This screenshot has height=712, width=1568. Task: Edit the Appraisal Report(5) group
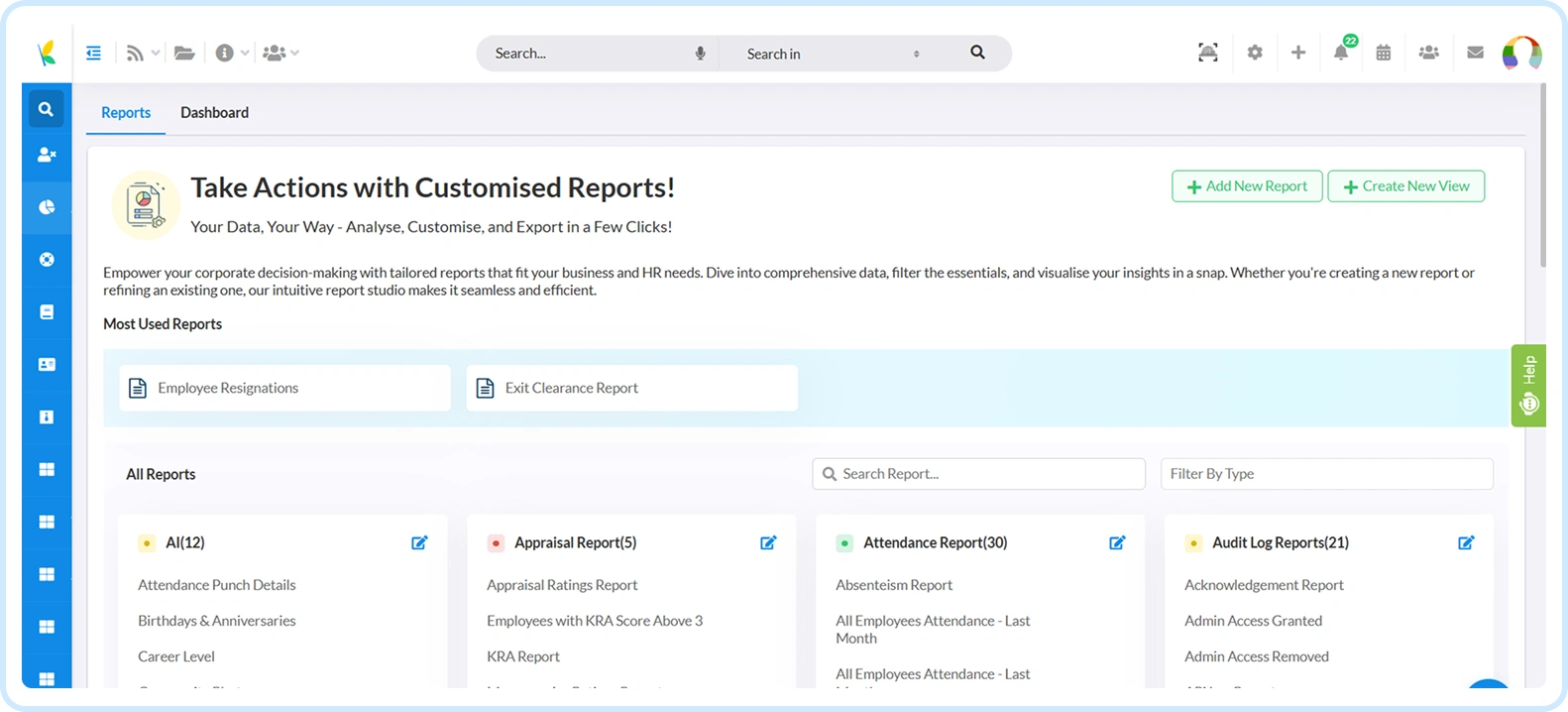tap(768, 542)
